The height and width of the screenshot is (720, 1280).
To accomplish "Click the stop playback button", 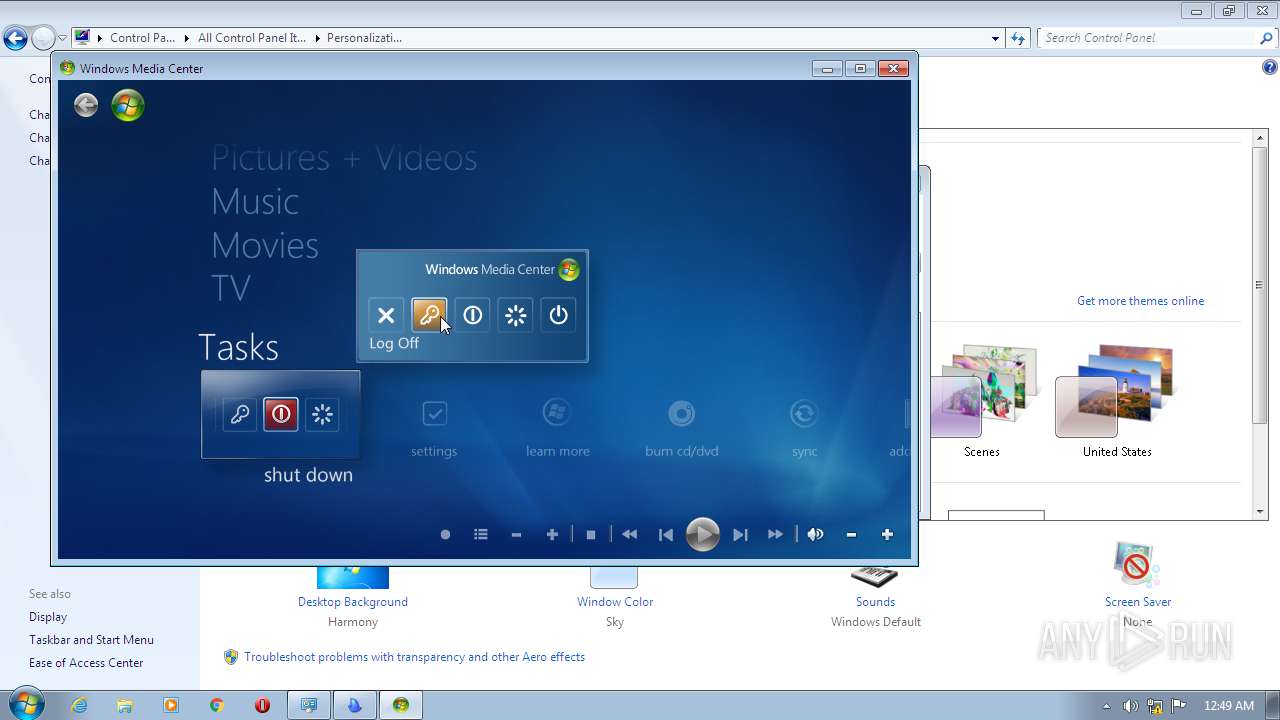I will (591, 535).
